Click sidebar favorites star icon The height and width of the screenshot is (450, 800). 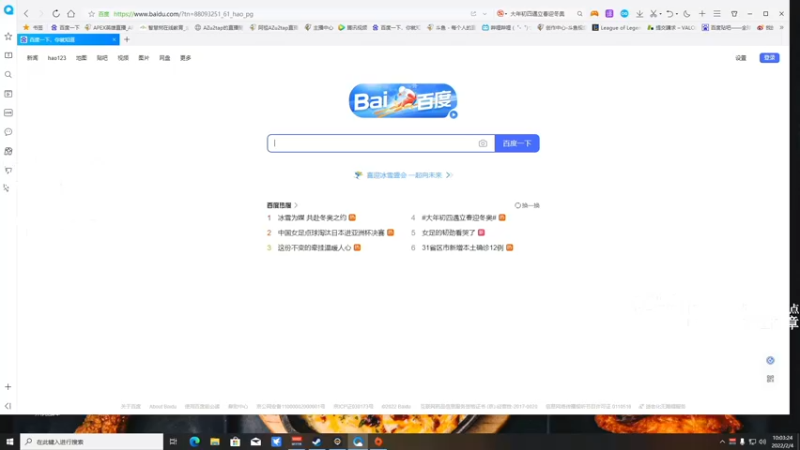point(8,36)
